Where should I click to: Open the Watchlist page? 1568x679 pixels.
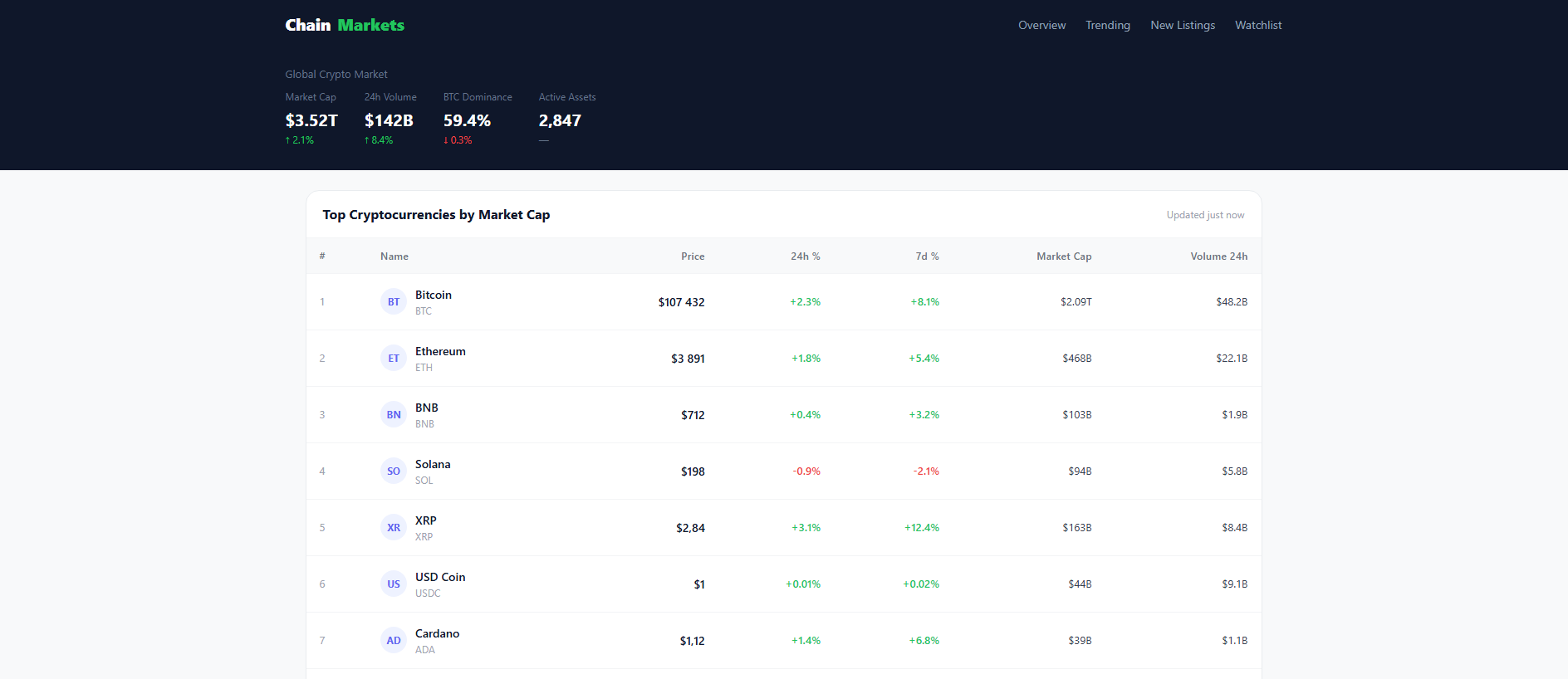pos(1258,25)
